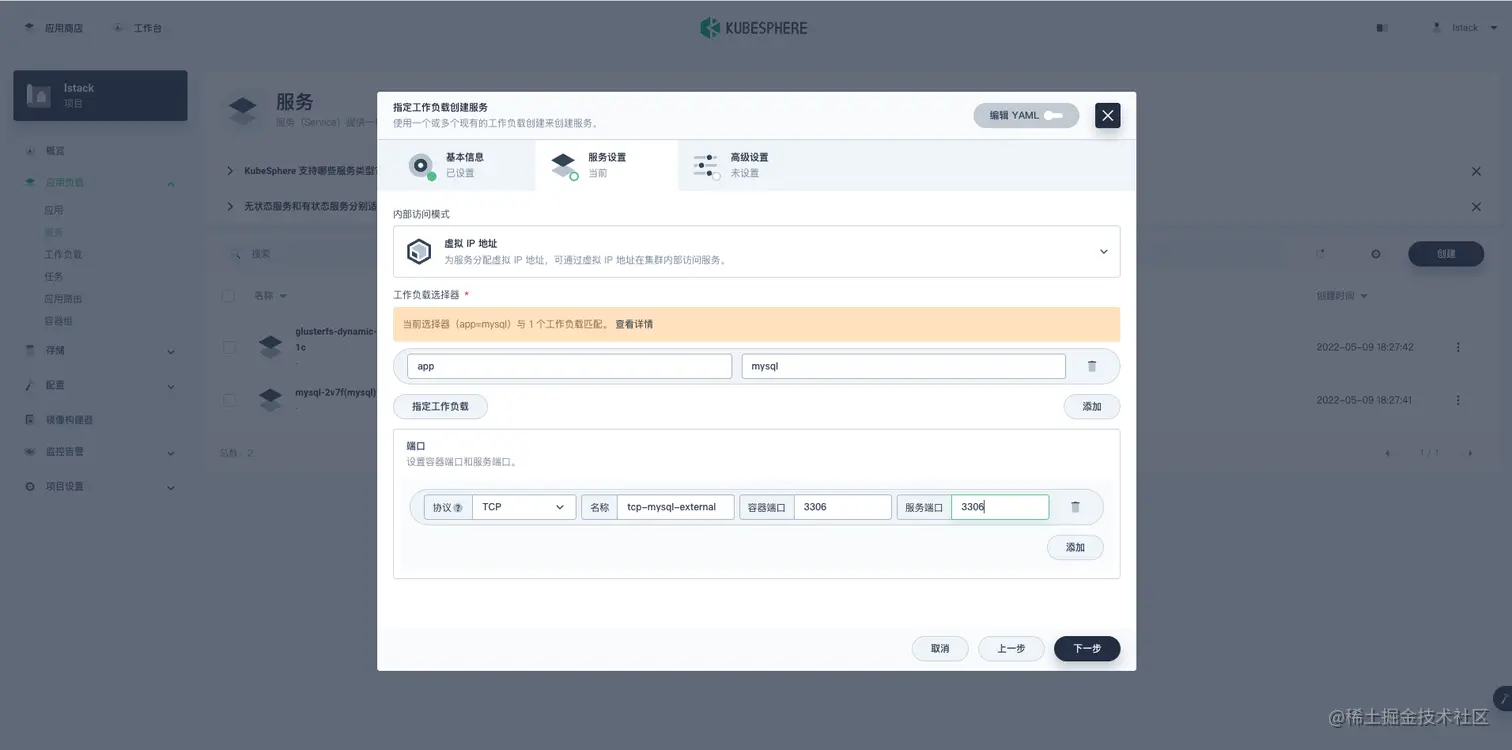This screenshot has height=750, width=1512.
Task: Click the 创建 button on services page
Action: pyautogui.click(x=1446, y=254)
